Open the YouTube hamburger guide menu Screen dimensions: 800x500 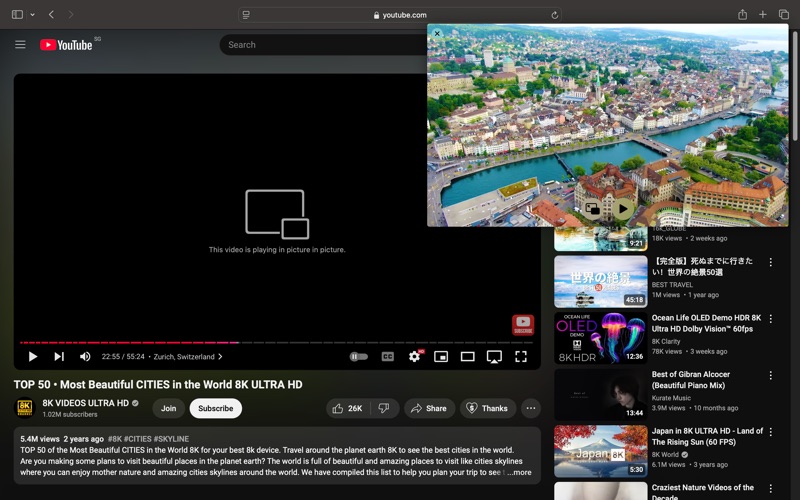[x=20, y=45]
